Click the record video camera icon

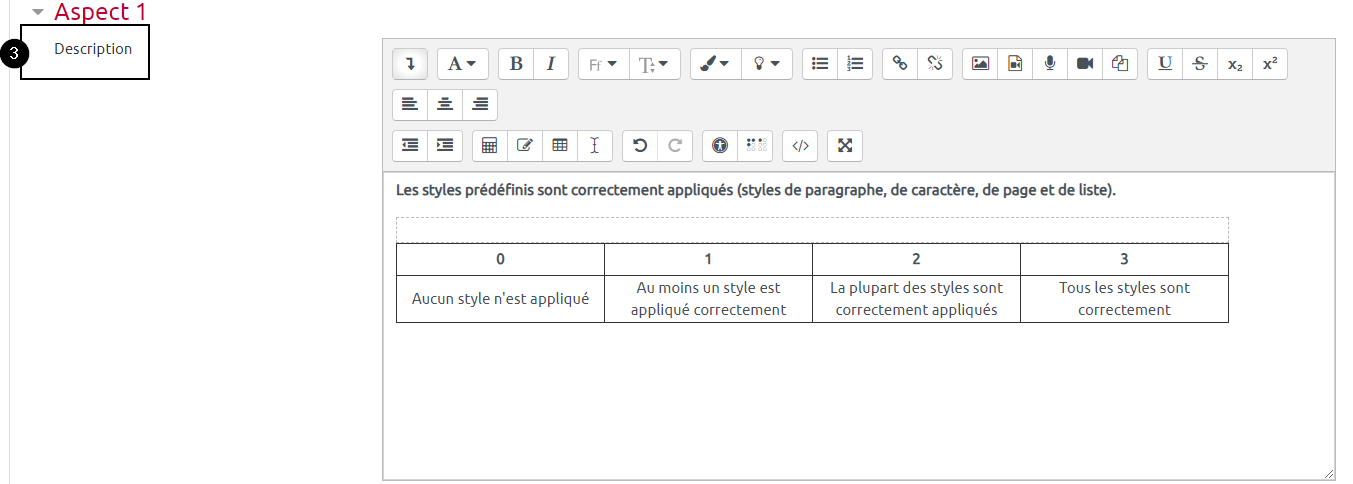1085,64
